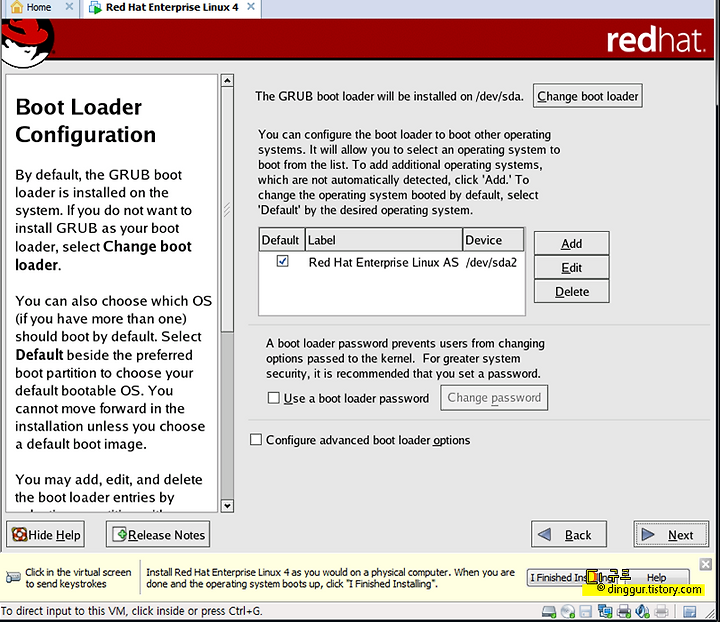Click help panel scrollbar down arrow

tap(227, 506)
